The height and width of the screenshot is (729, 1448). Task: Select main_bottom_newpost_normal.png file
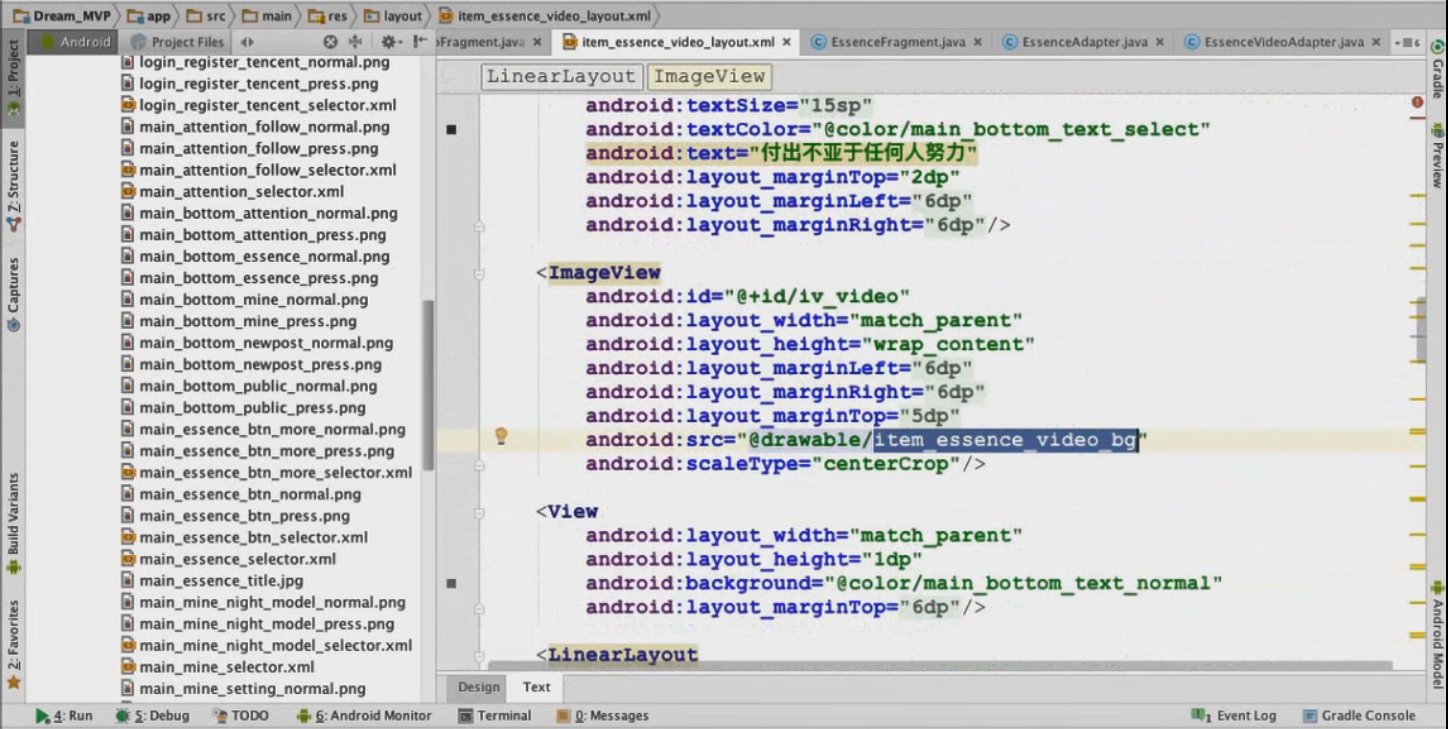(x=257, y=343)
